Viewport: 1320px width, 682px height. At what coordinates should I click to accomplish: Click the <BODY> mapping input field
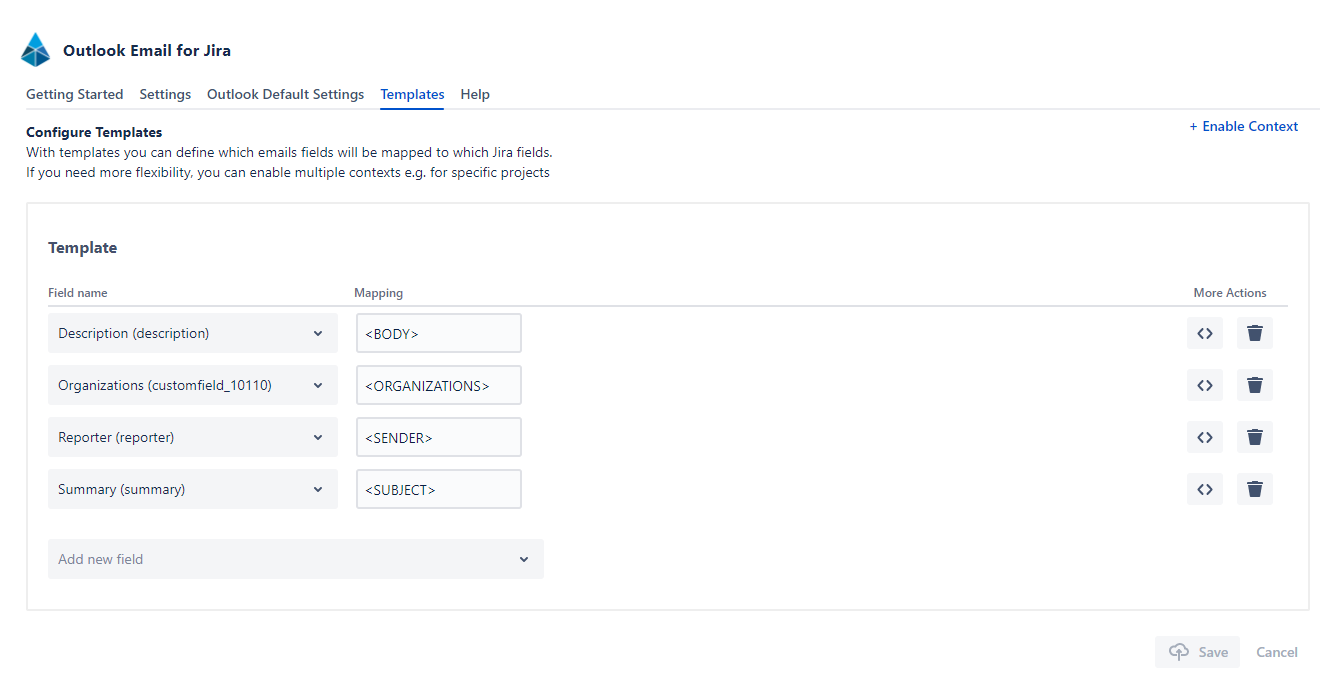coord(438,333)
